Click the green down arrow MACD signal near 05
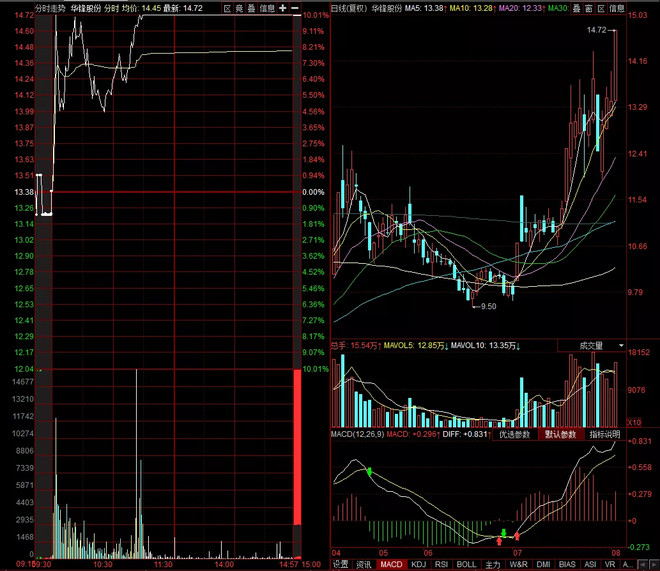The height and width of the screenshot is (571, 660). coord(369,472)
